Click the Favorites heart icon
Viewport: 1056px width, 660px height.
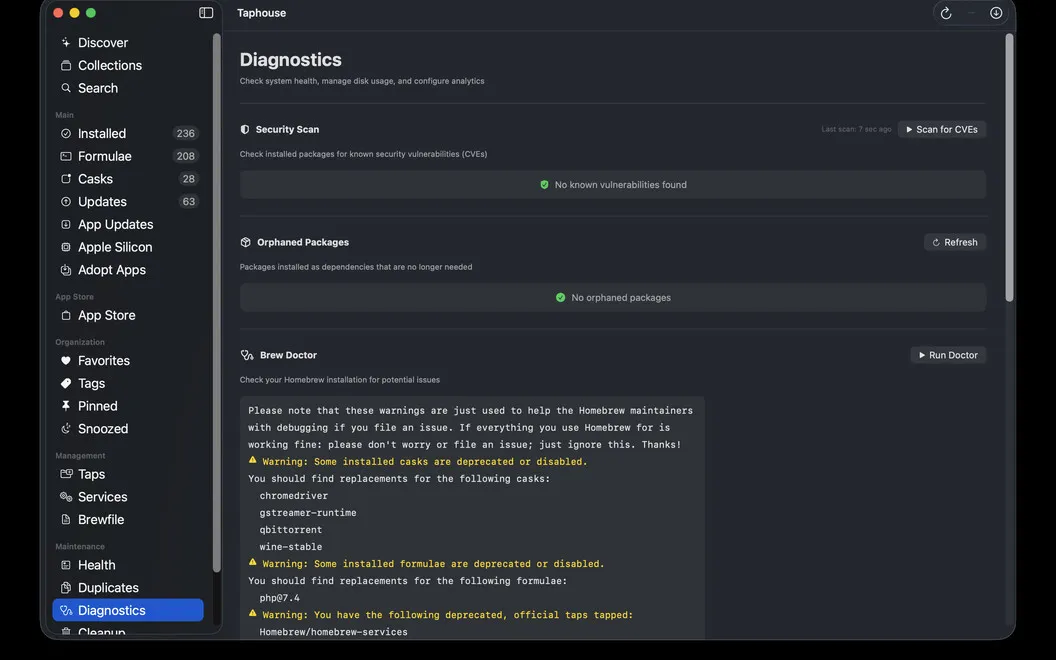[x=66, y=361]
